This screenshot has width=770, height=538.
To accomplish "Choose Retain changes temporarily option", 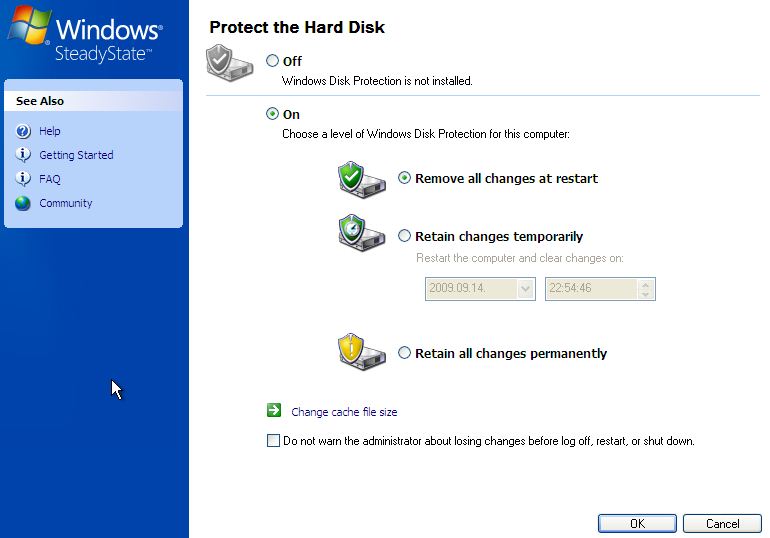I will (405, 236).
